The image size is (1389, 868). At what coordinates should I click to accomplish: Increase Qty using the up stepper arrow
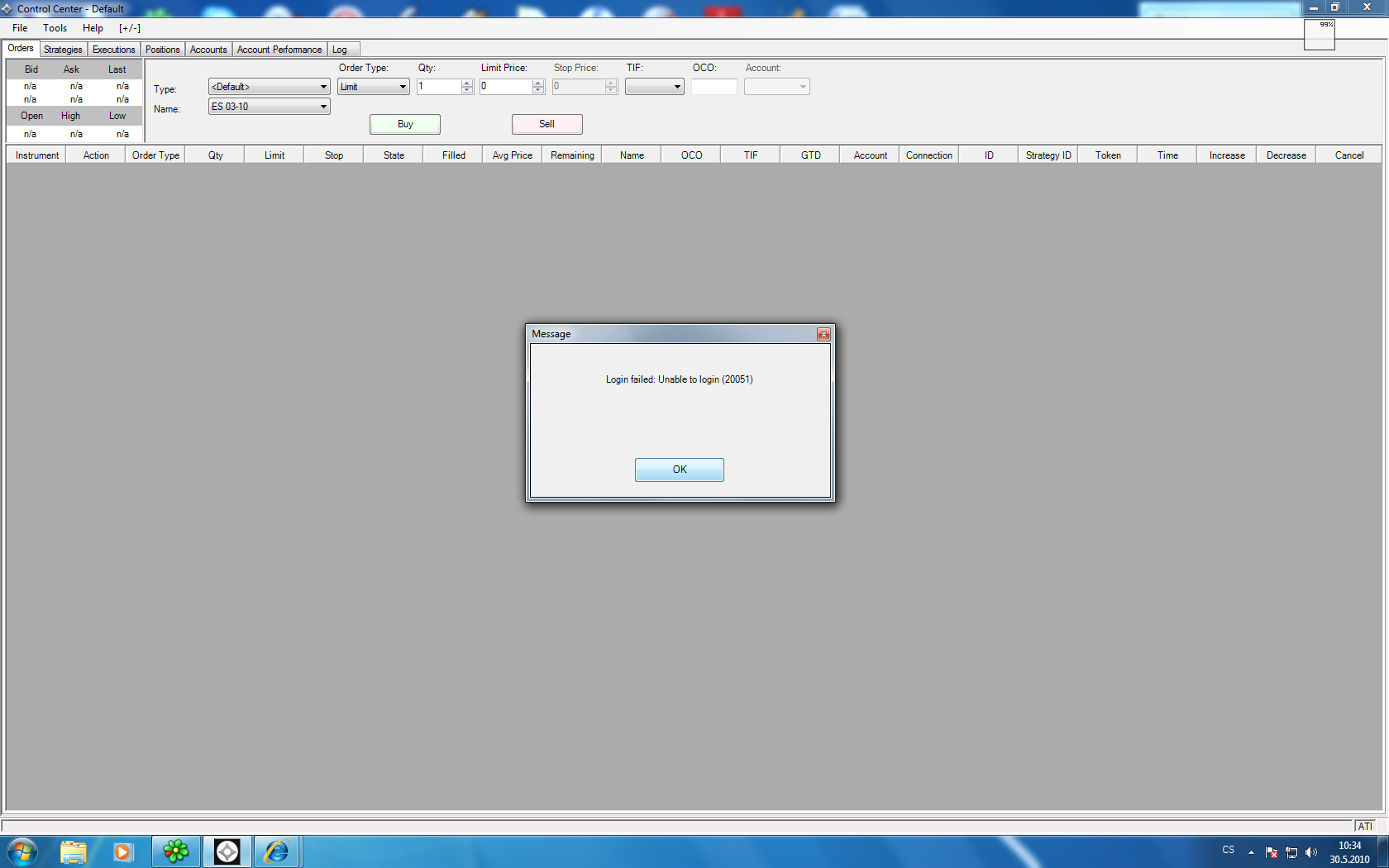click(467, 83)
